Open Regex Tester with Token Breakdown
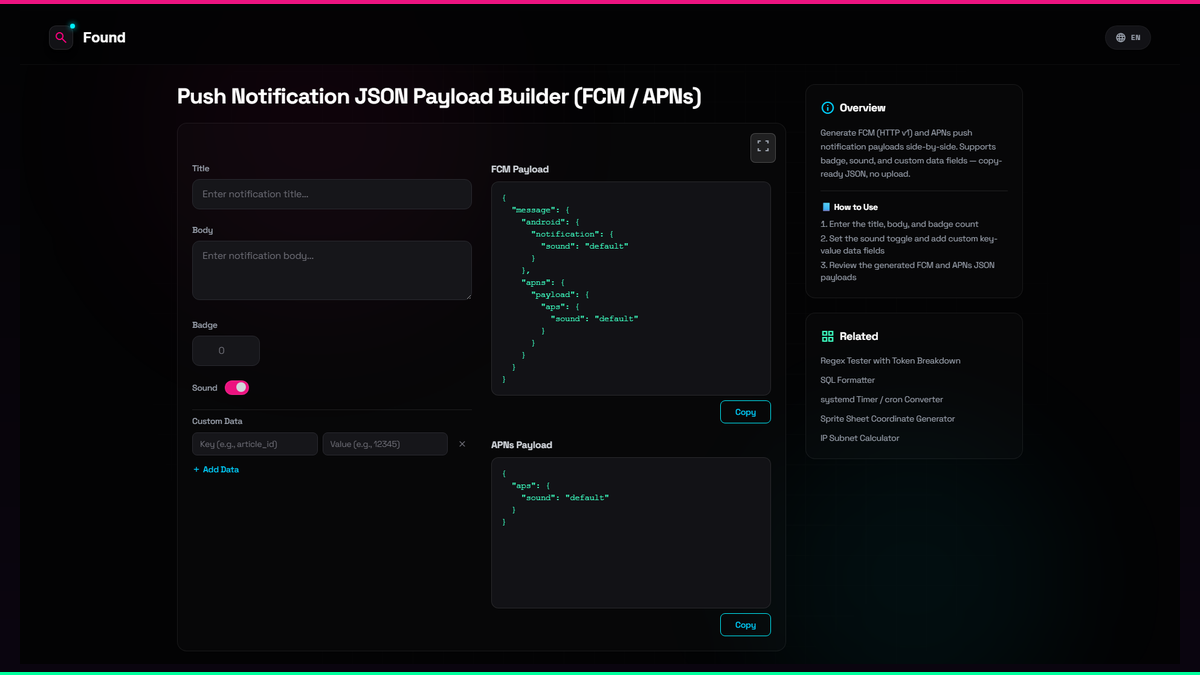 tap(890, 361)
